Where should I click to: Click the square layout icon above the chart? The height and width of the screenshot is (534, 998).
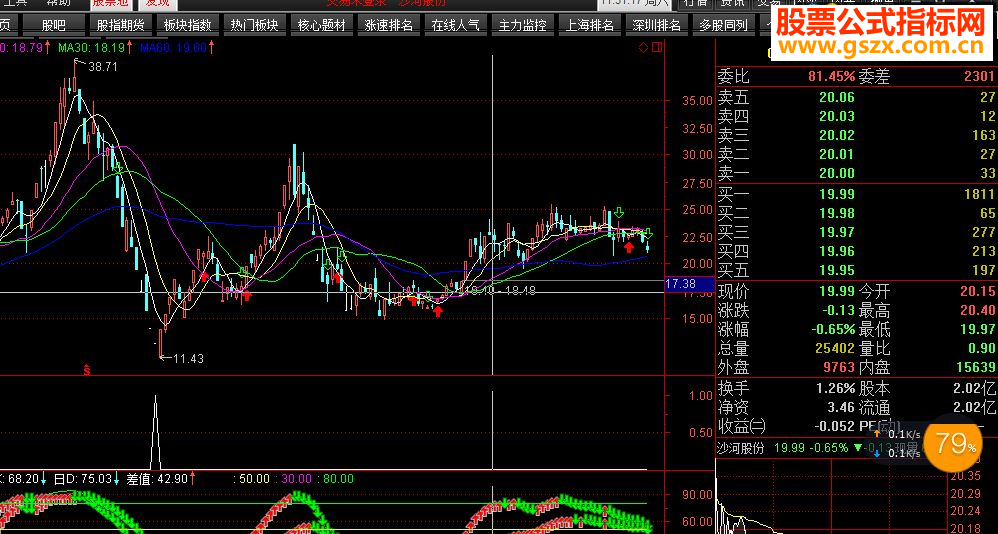click(x=657, y=47)
